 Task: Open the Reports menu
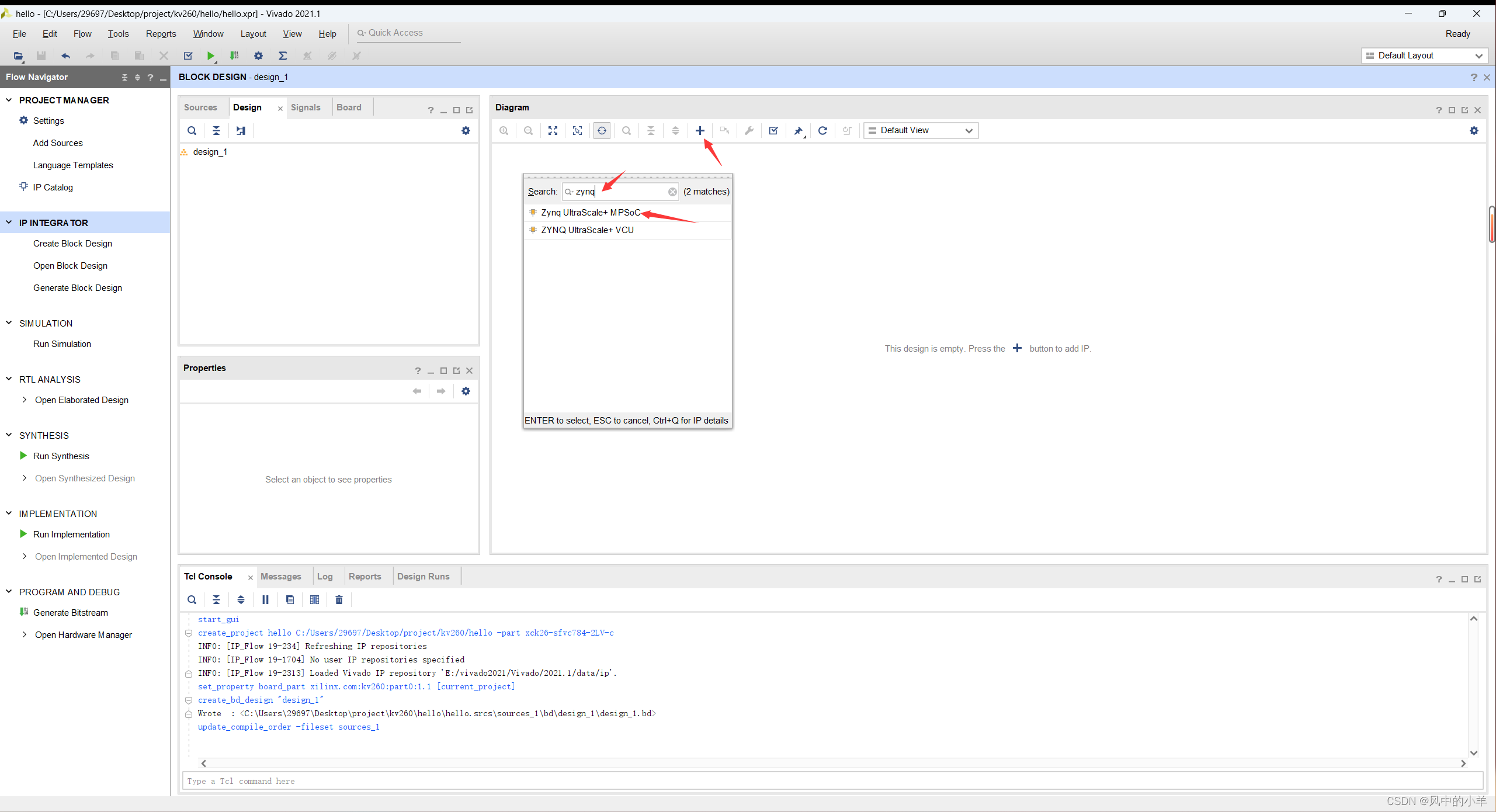click(x=161, y=34)
